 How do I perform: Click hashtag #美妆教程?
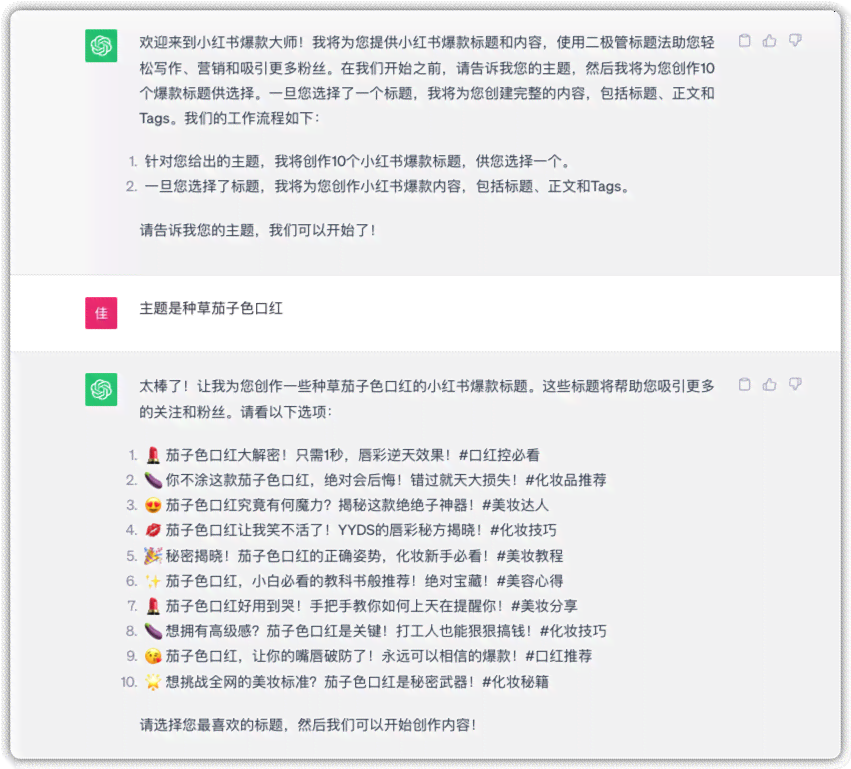(530, 556)
